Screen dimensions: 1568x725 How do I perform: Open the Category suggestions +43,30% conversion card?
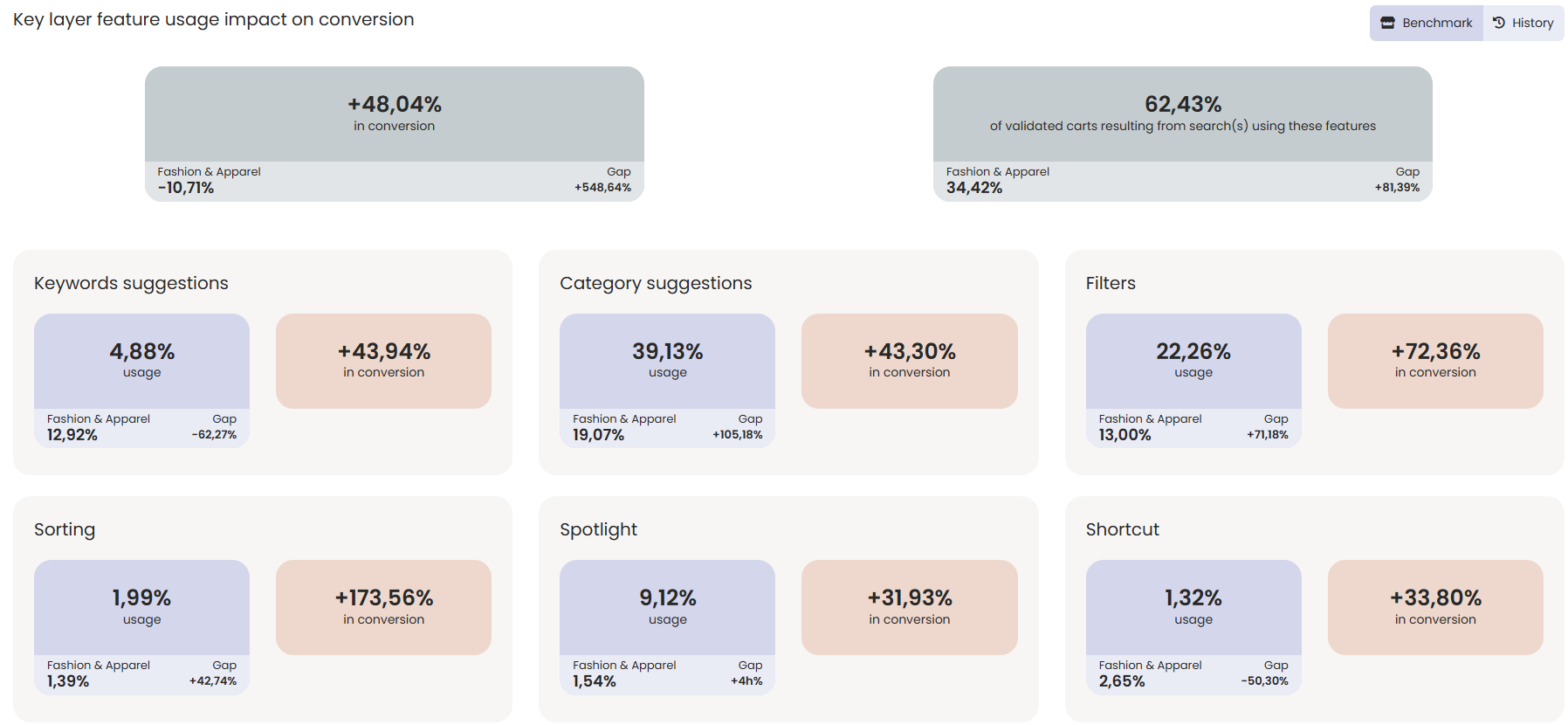[909, 361]
